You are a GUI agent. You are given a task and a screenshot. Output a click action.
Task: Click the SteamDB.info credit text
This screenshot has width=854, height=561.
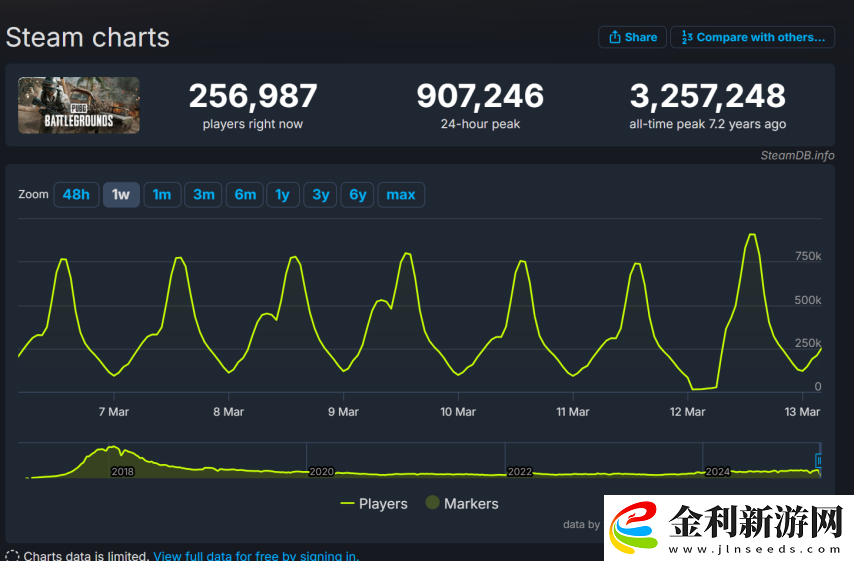point(797,155)
